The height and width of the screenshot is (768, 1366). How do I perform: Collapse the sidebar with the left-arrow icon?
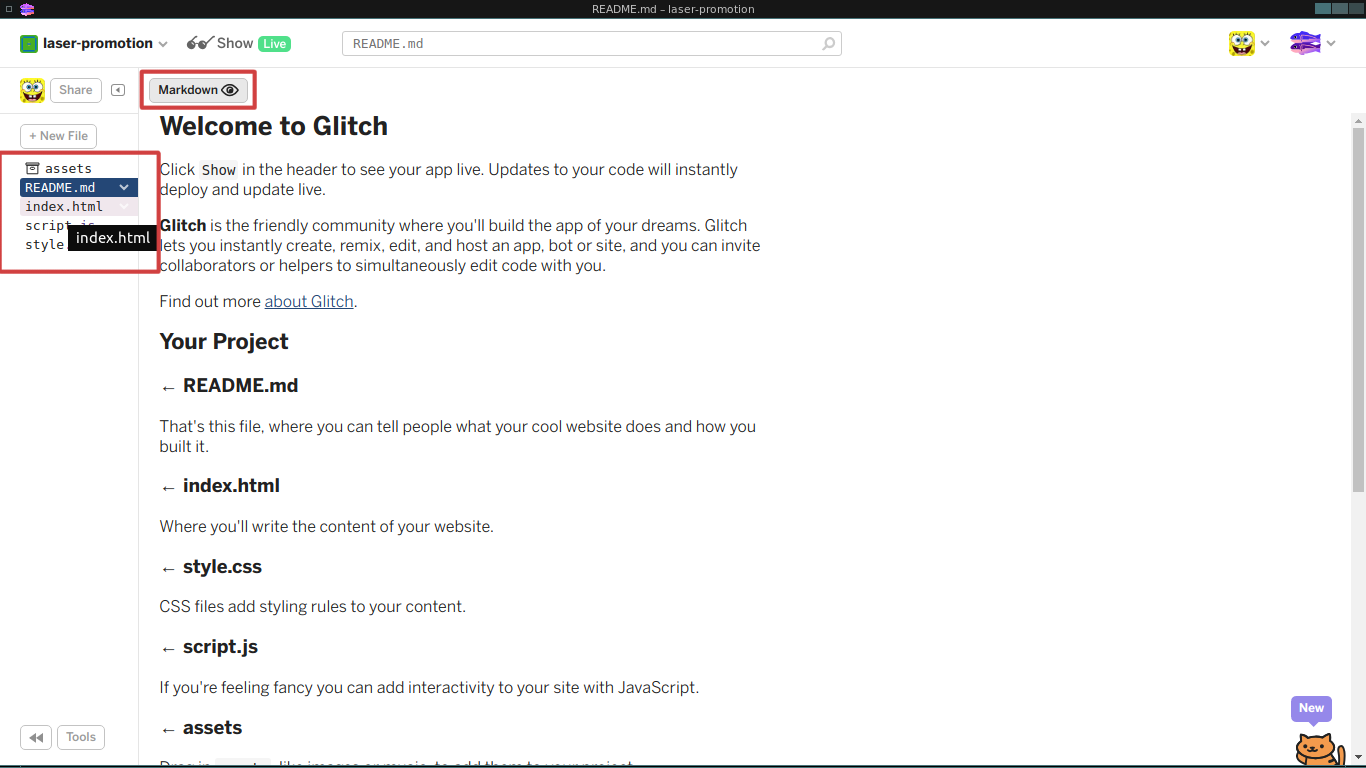pos(118,90)
